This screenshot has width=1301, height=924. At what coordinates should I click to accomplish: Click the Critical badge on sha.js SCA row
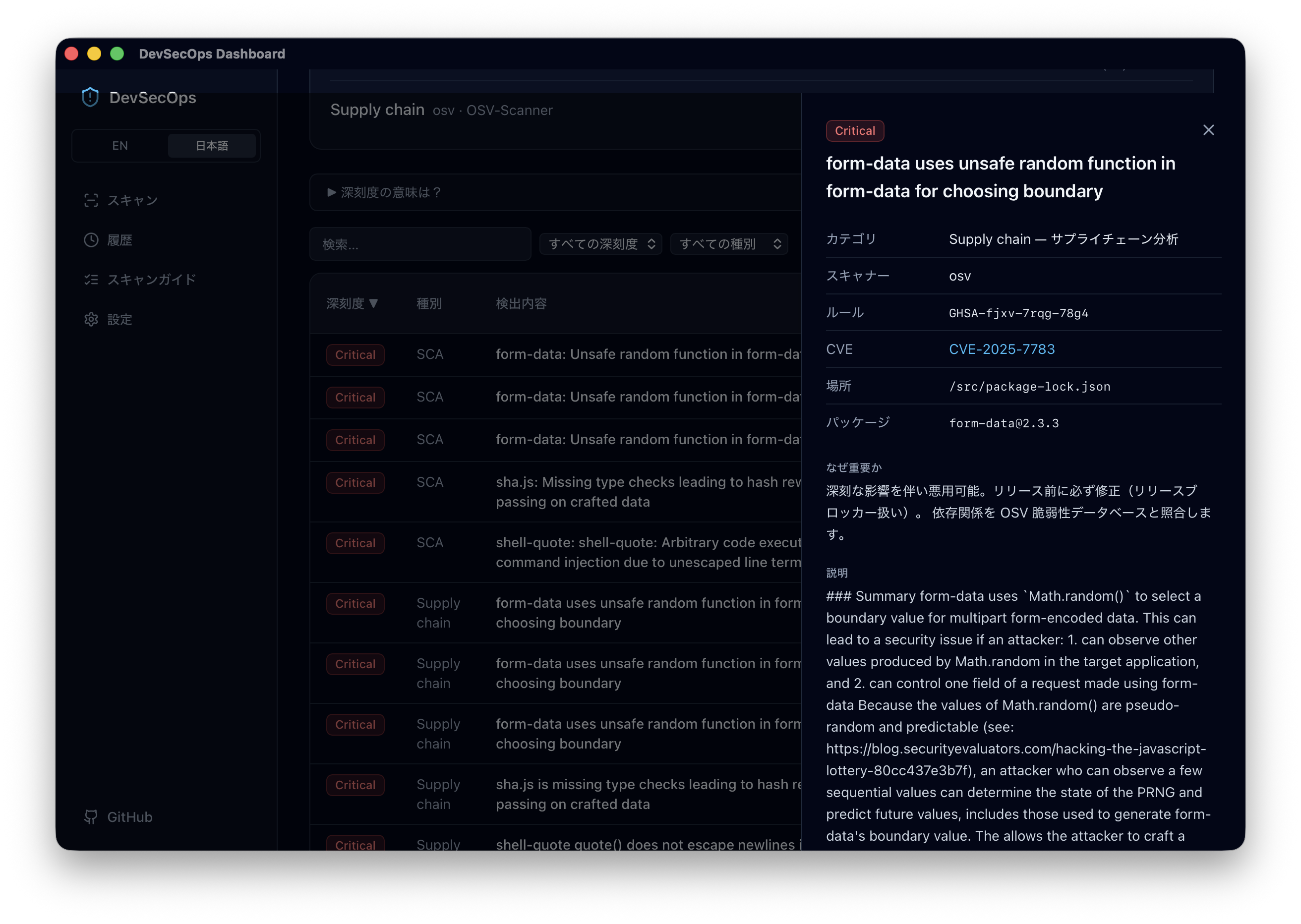click(355, 482)
